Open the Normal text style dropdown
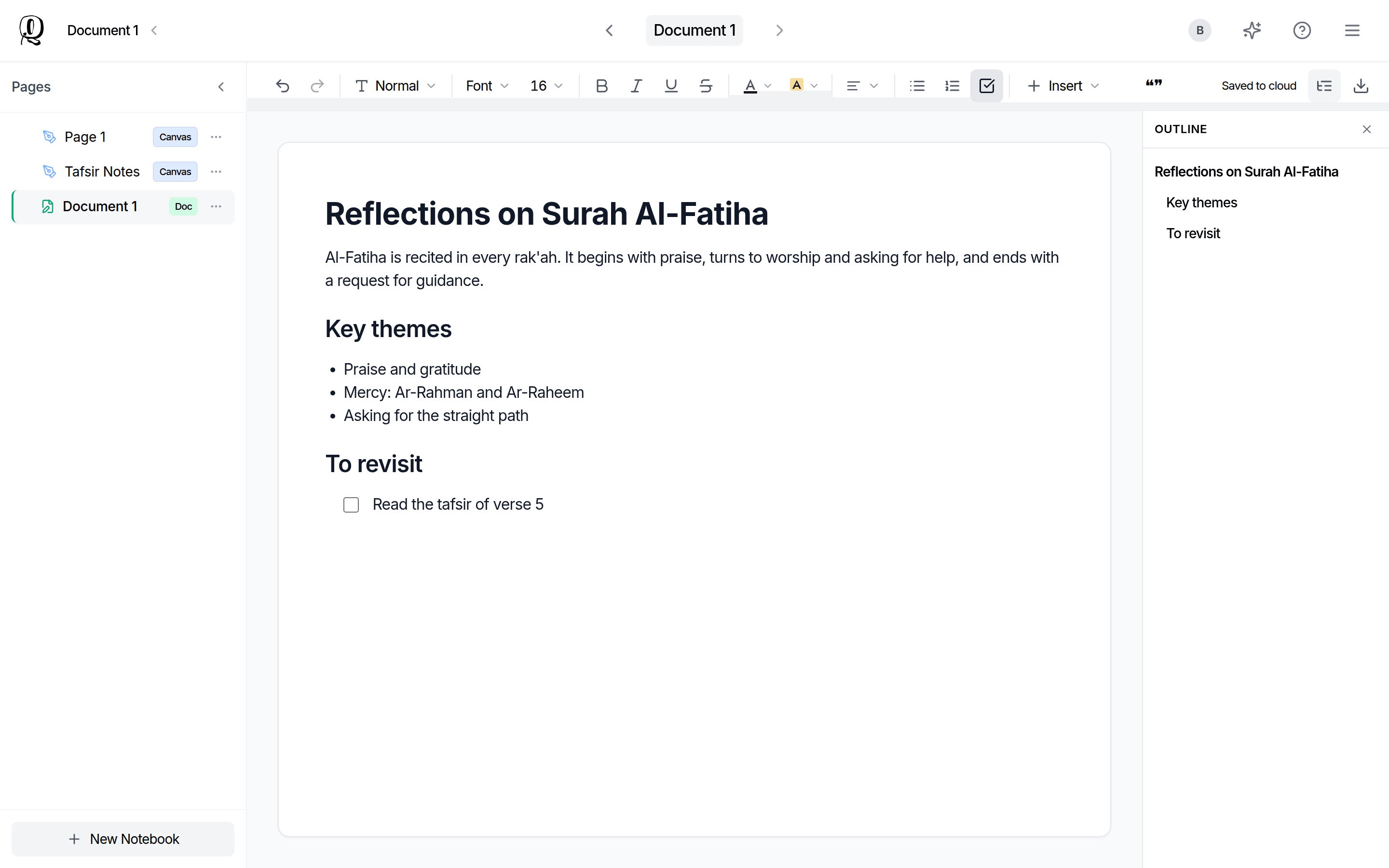This screenshot has height=868, width=1389. pyautogui.click(x=395, y=86)
